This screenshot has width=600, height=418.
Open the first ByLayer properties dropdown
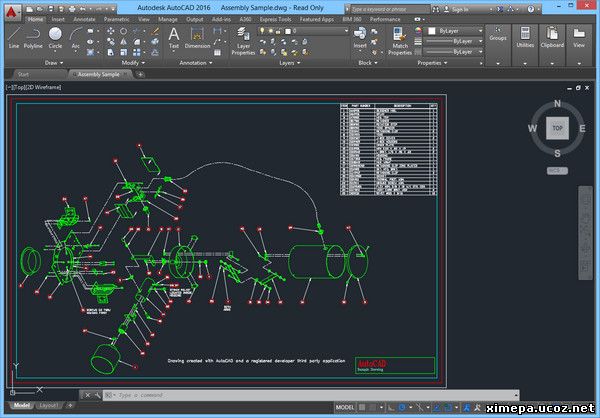pos(461,31)
